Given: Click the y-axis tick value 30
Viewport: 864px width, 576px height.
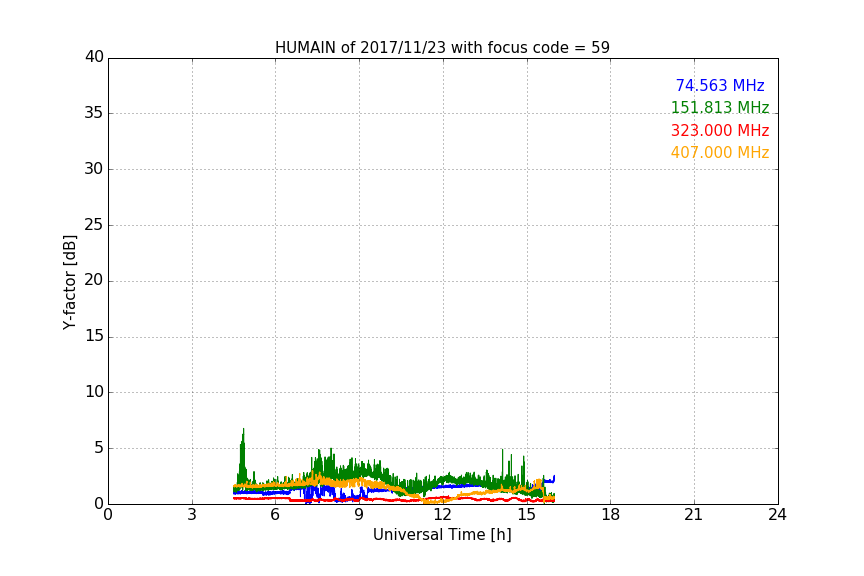Looking at the screenshot, I should [x=94, y=169].
